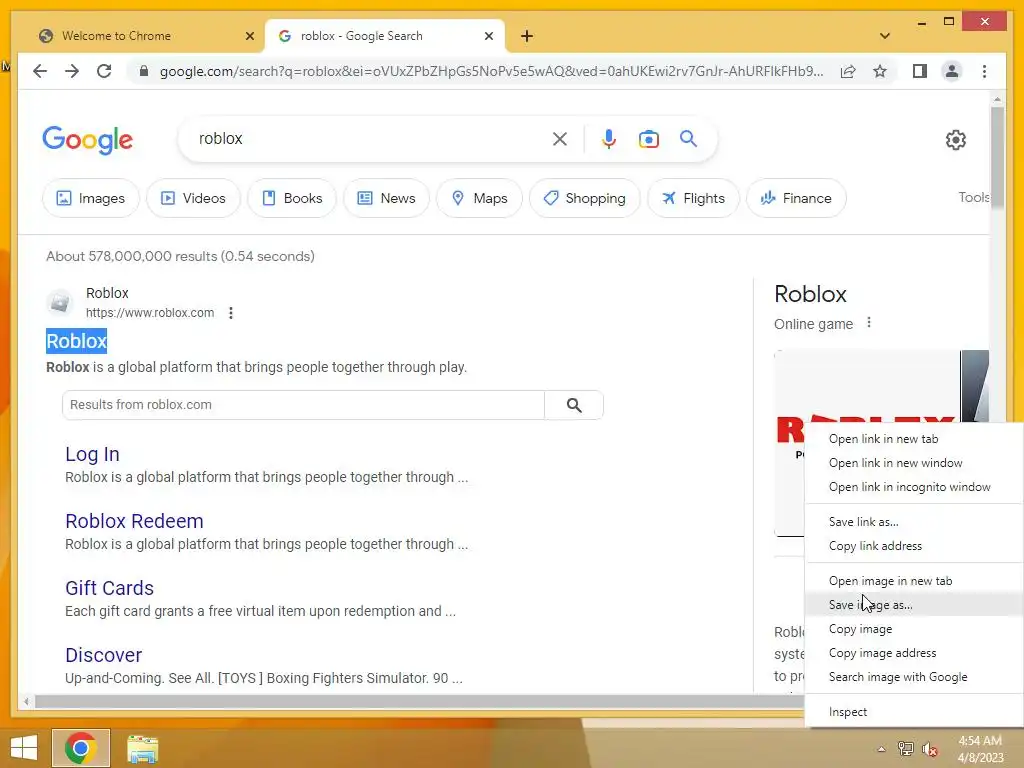This screenshot has height=768, width=1024.
Task: Filter results by Shopping
Action: coord(584,198)
